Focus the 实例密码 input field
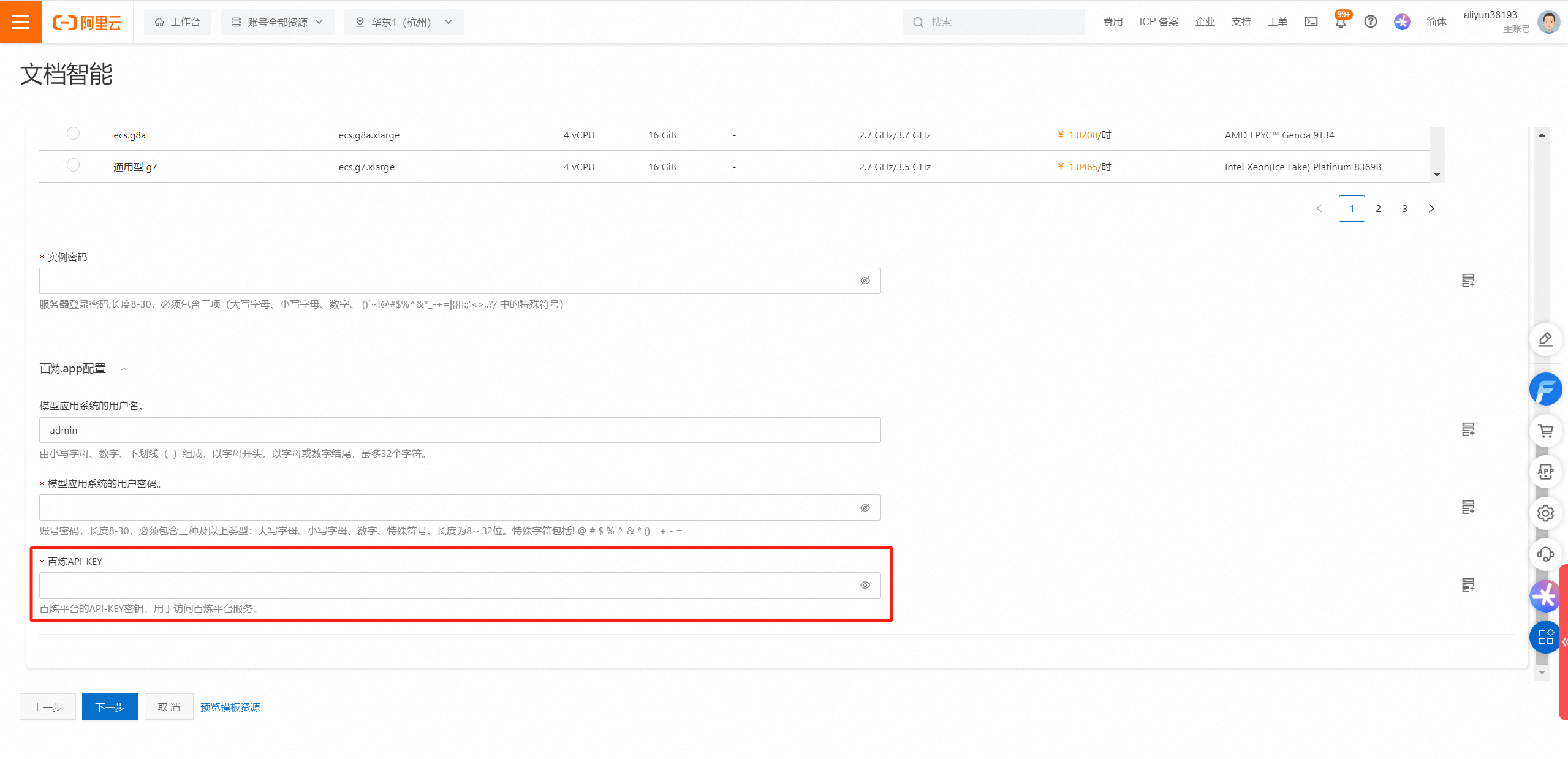The height and width of the screenshot is (759, 1568). pyautogui.click(x=460, y=281)
